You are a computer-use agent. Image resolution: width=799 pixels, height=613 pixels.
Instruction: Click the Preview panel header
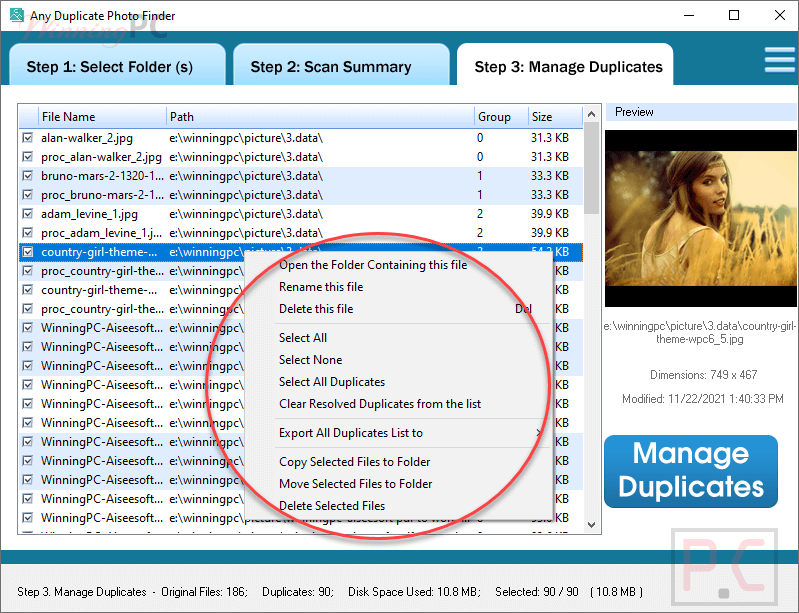(701, 112)
